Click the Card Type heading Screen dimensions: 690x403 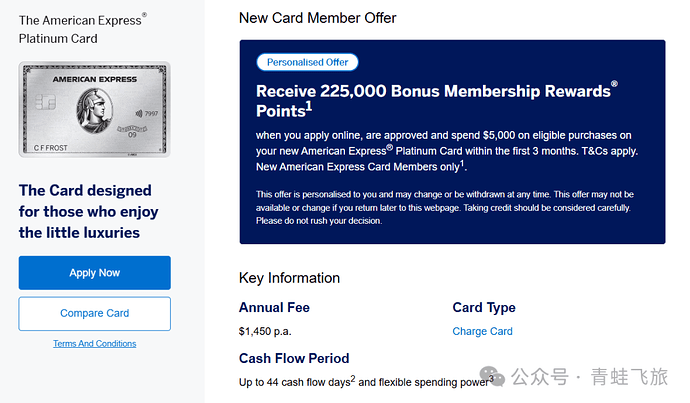484,307
